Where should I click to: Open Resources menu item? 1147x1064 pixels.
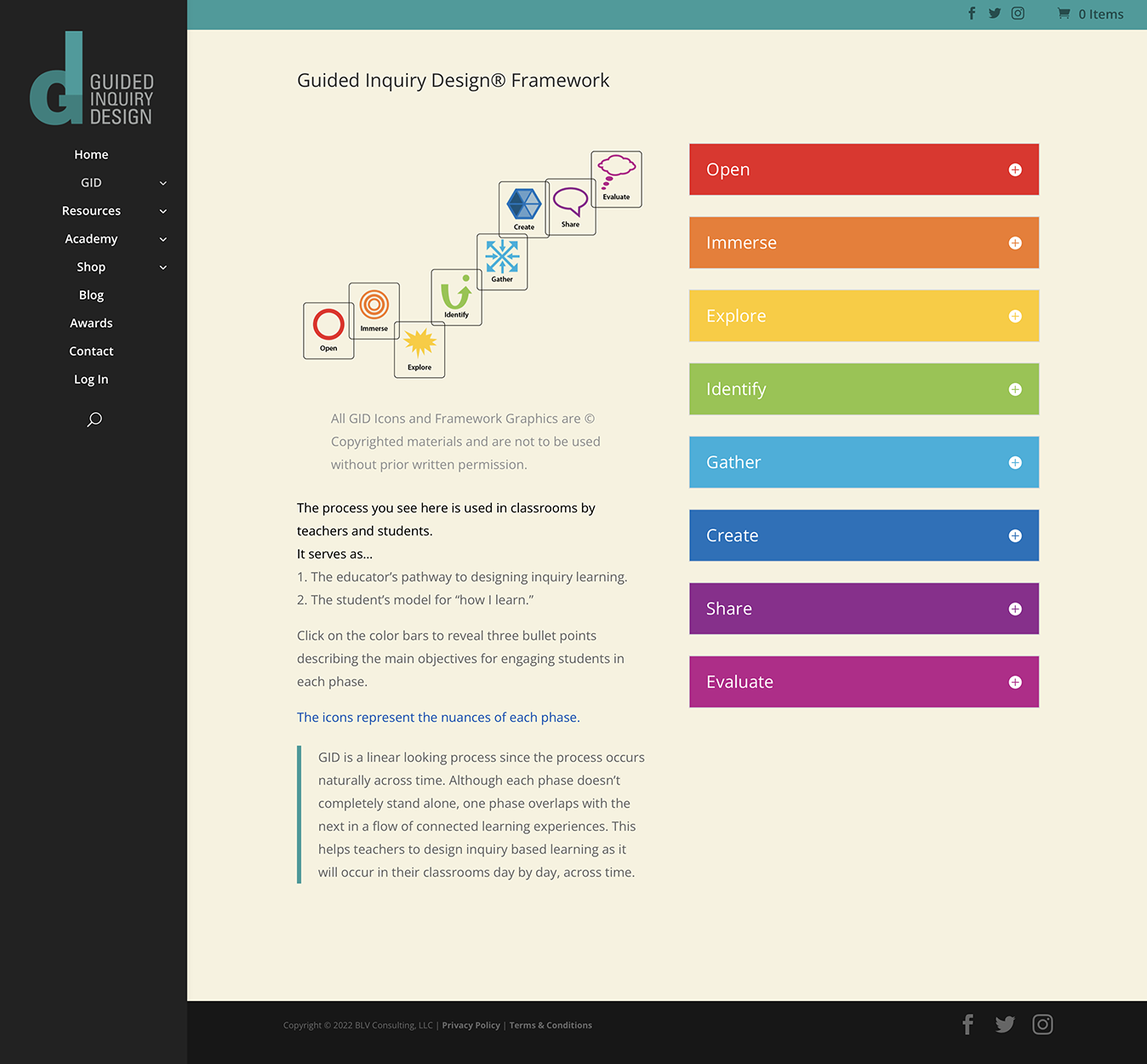91,210
